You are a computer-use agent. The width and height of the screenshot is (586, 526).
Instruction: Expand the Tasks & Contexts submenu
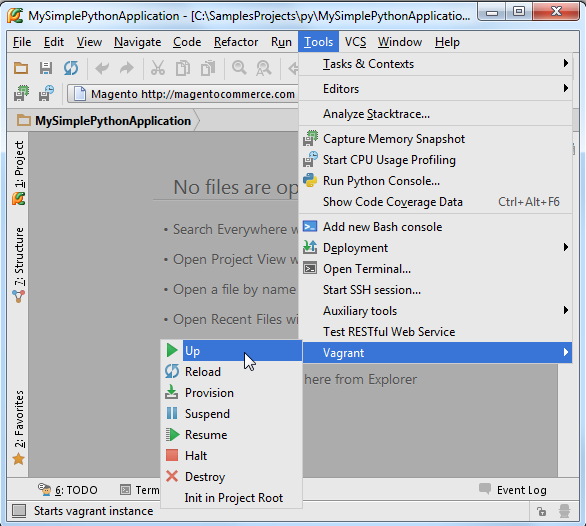436,64
